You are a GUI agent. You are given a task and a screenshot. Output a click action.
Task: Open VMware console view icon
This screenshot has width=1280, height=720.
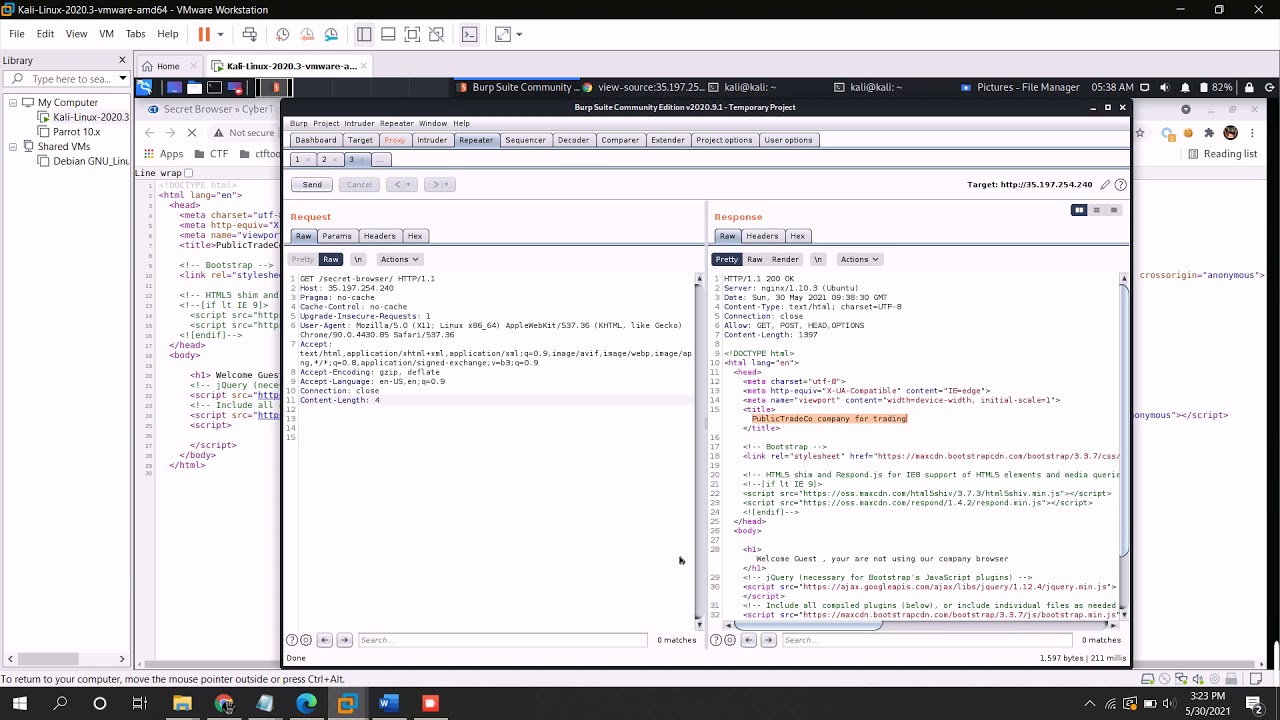click(469, 34)
